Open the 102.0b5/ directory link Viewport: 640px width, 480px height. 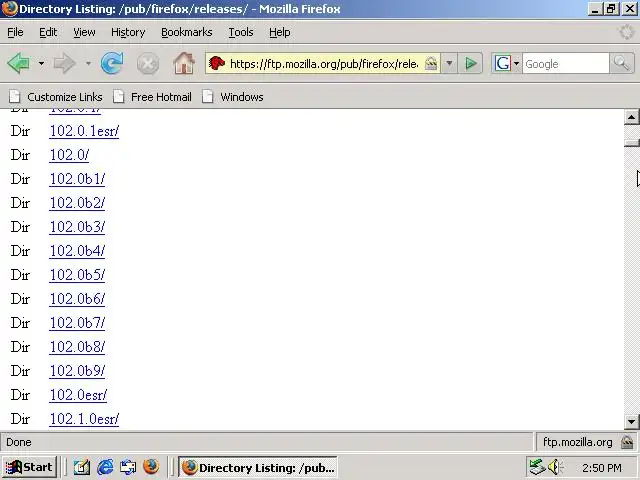tap(77, 275)
